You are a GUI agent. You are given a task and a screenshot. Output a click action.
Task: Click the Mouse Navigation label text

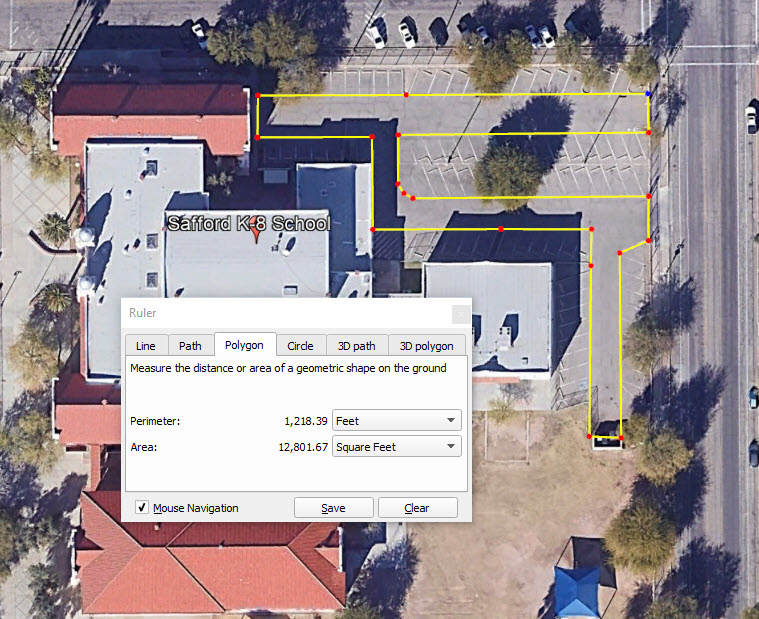[x=196, y=508]
